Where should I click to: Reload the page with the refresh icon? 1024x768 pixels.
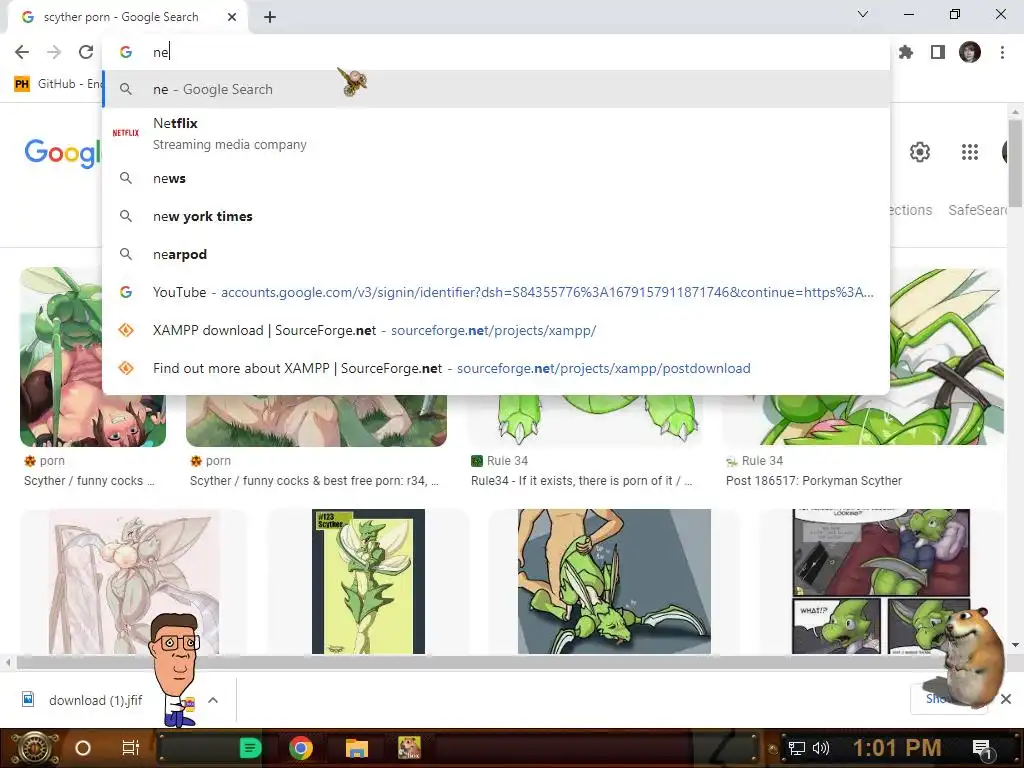[x=86, y=52]
